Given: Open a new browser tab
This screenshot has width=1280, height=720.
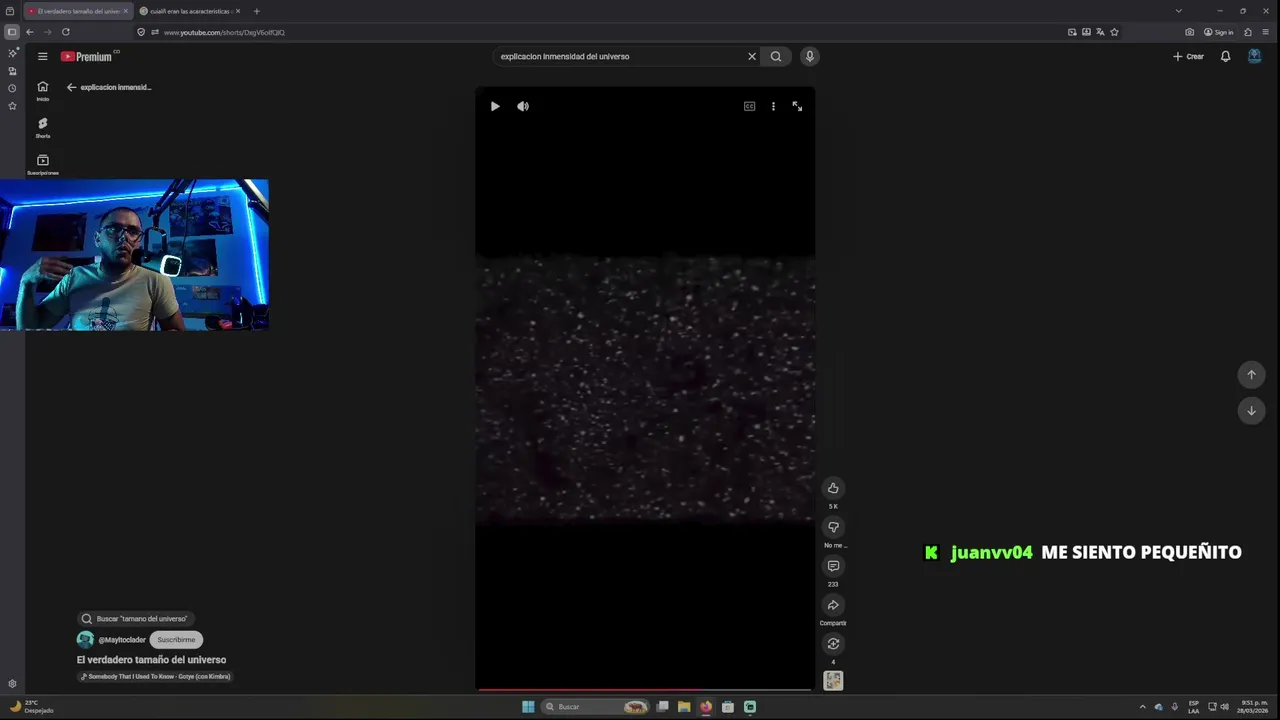Looking at the screenshot, I should pos(256,11).
